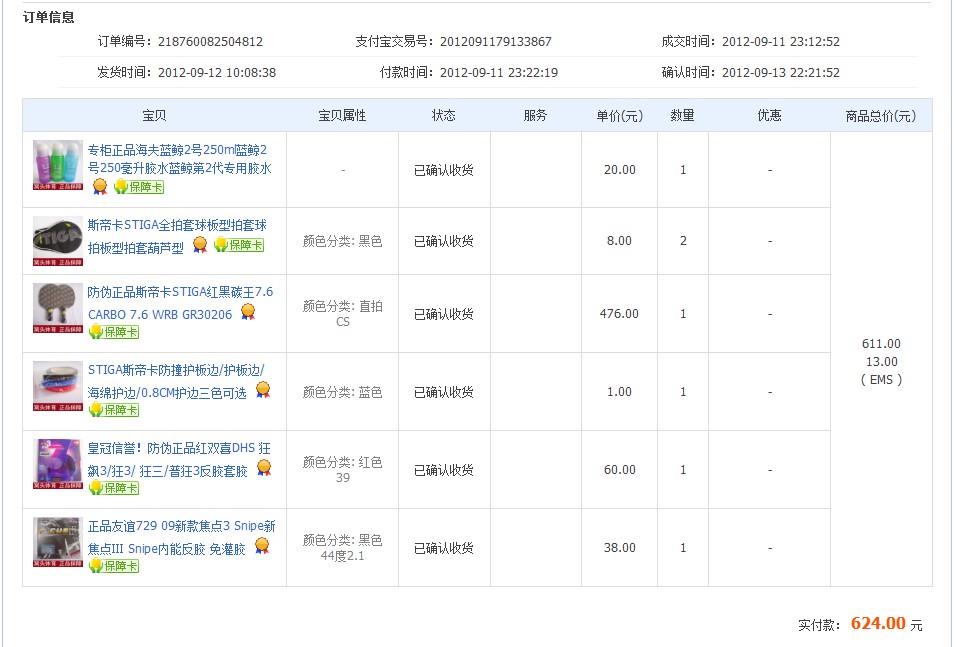Click medal icon beside STIGA 海绵护边 item
956x647 pixels.
pos(262,390)
